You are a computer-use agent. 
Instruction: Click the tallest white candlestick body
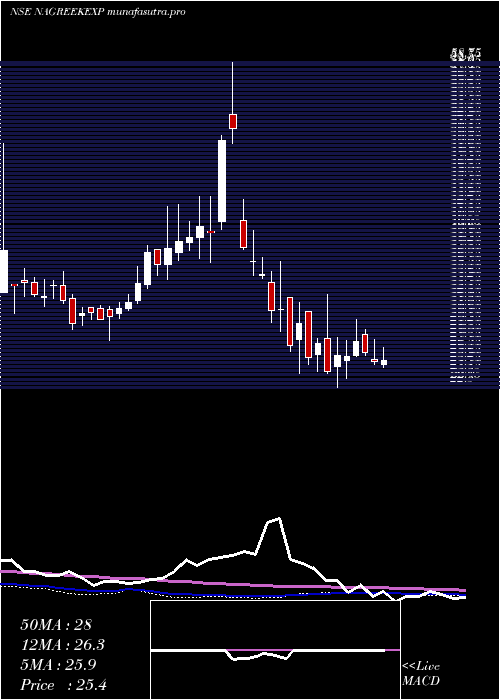tap(222, 181)
